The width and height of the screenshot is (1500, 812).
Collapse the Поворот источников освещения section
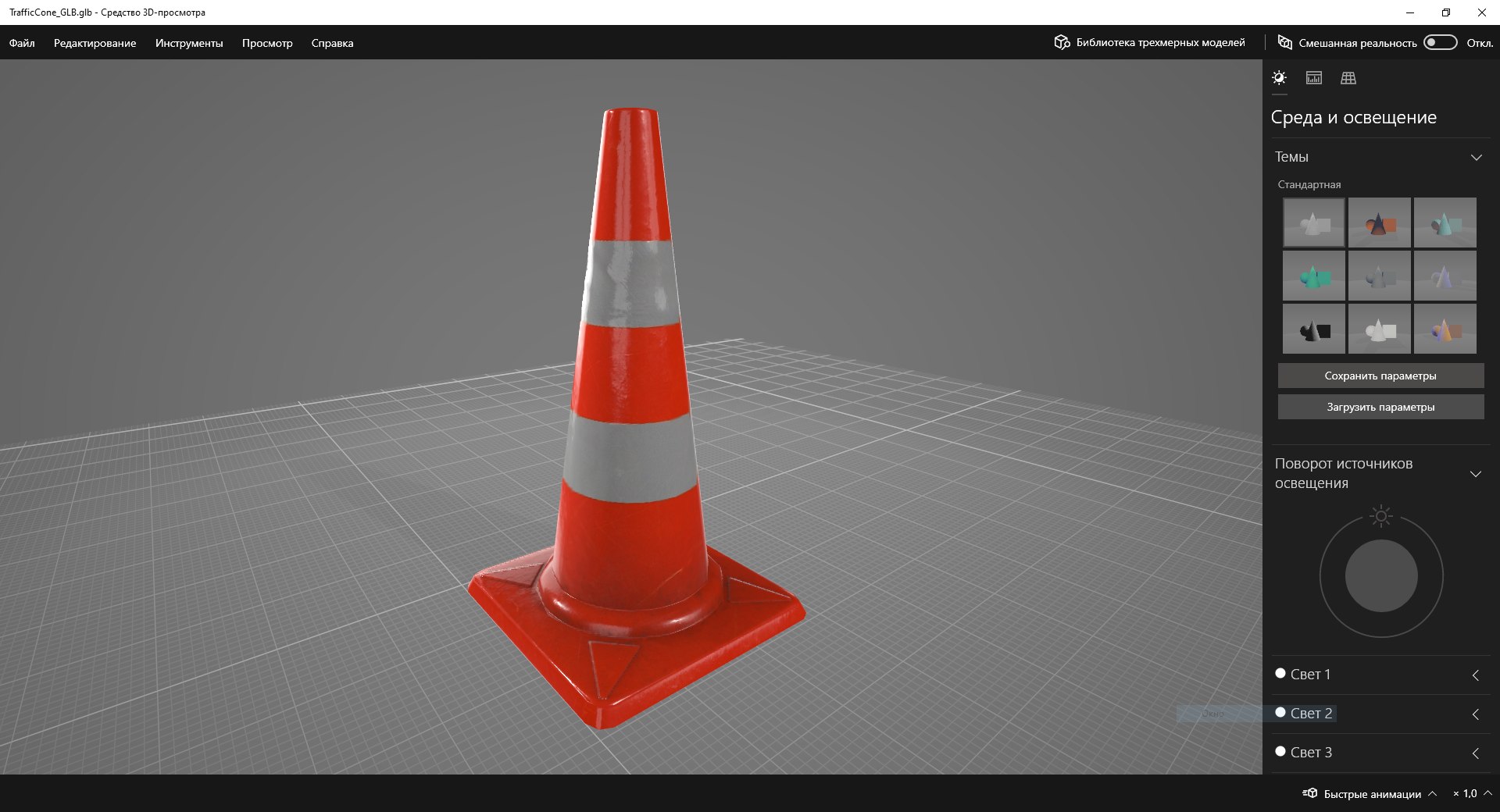click(1476, 474)
